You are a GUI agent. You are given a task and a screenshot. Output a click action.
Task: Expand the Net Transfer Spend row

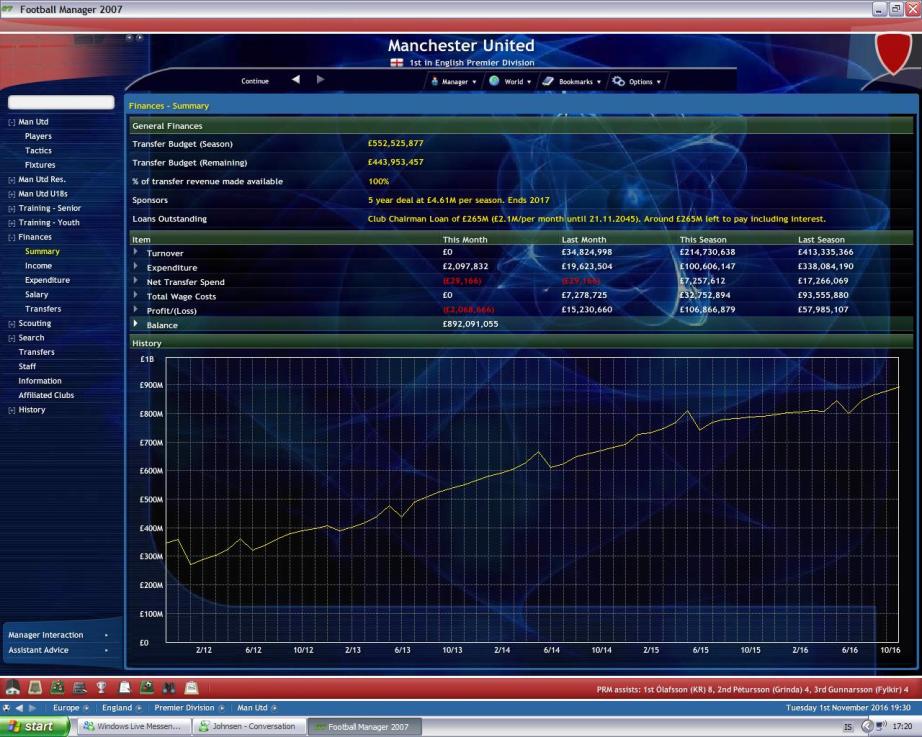click(136, 281)
